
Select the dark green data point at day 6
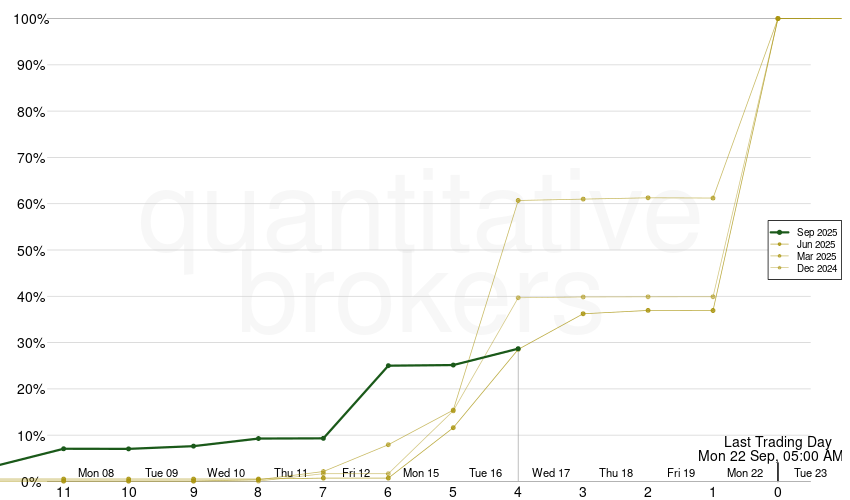click(x=388, y=366)
